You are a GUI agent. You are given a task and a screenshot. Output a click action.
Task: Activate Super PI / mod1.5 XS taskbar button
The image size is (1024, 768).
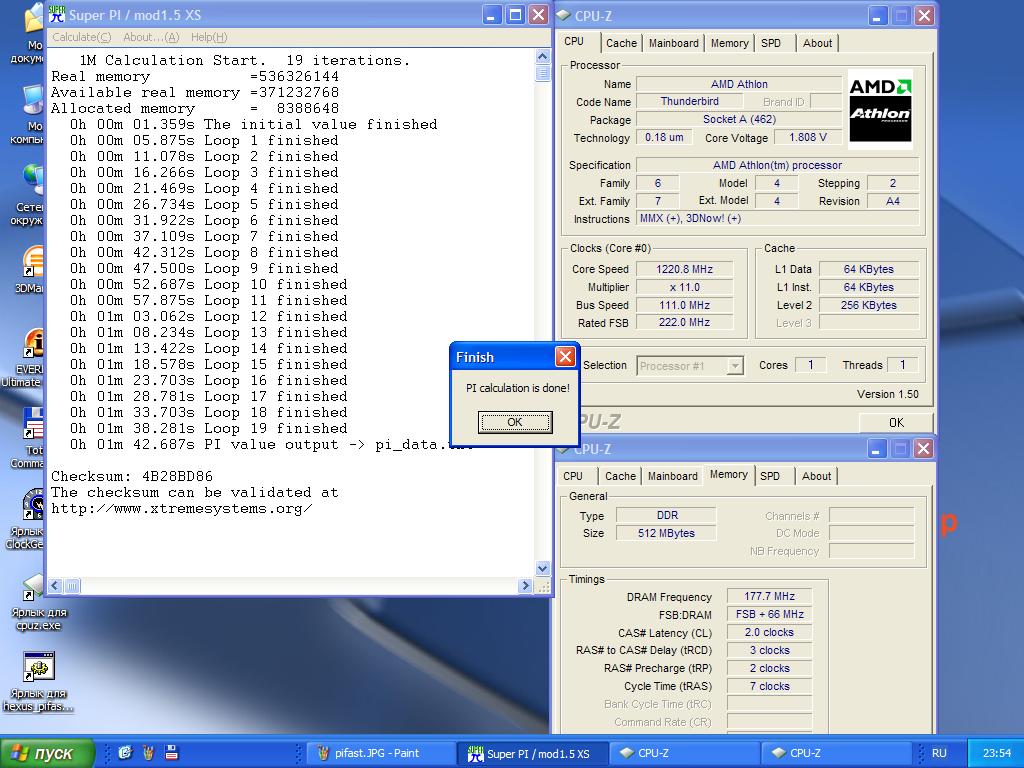[533, 753]
